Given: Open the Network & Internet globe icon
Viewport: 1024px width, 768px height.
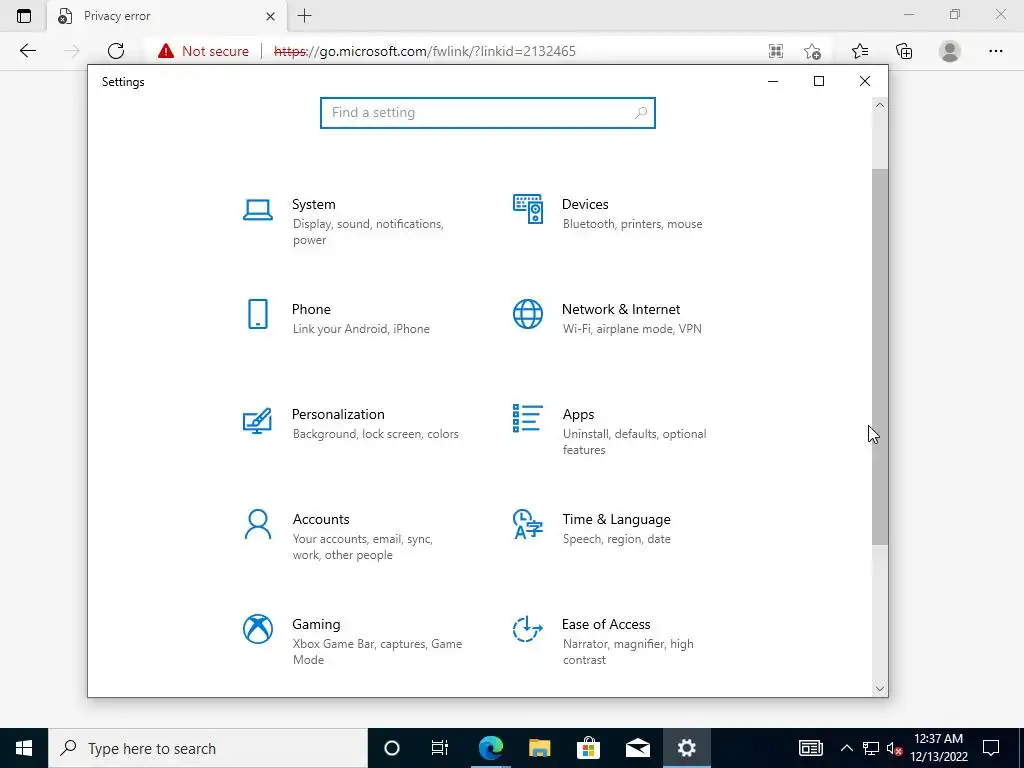Looking at the screenshot, I should pos(528,314).
